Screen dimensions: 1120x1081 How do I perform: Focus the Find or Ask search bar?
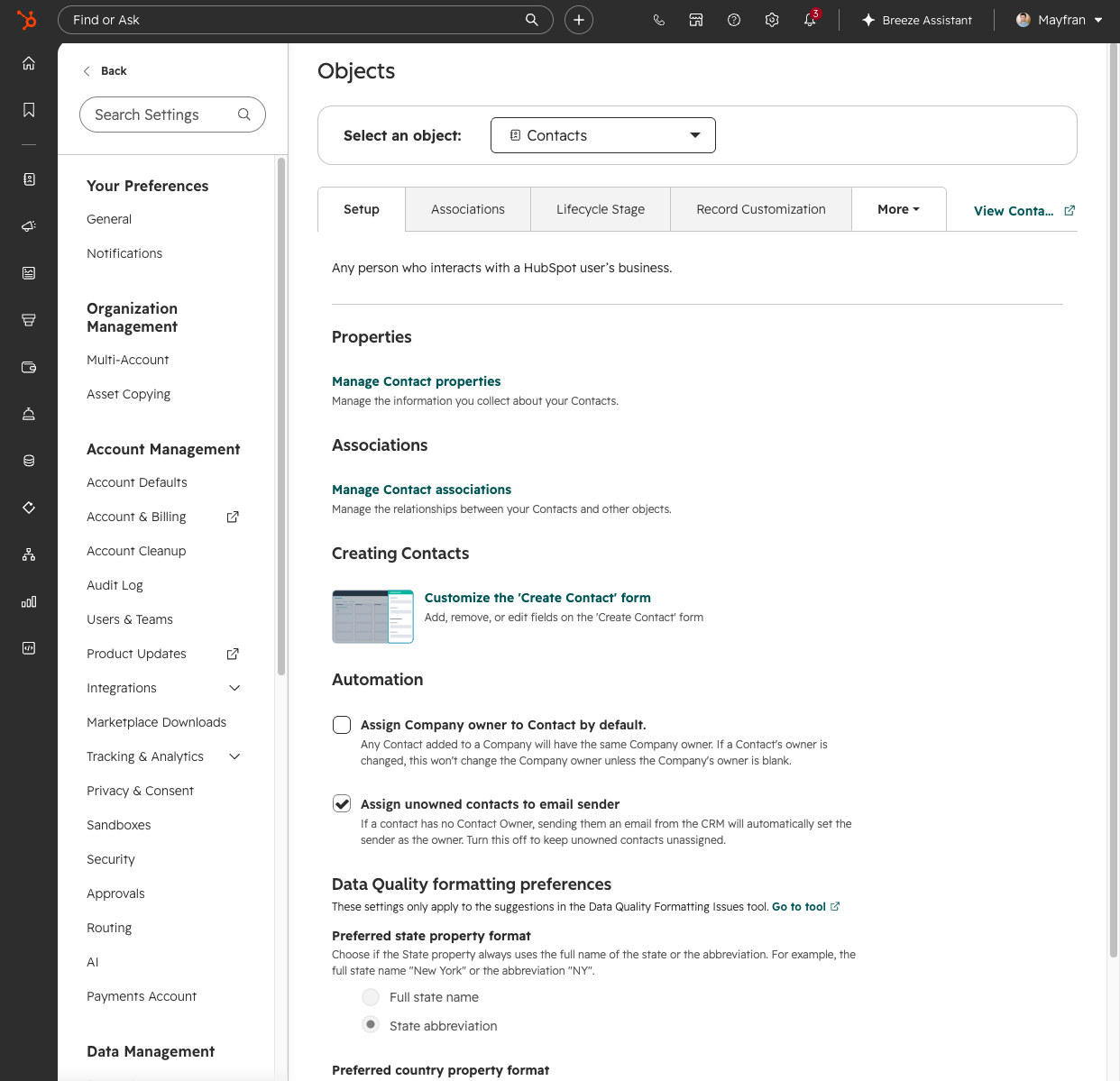(x=305, y=20)
